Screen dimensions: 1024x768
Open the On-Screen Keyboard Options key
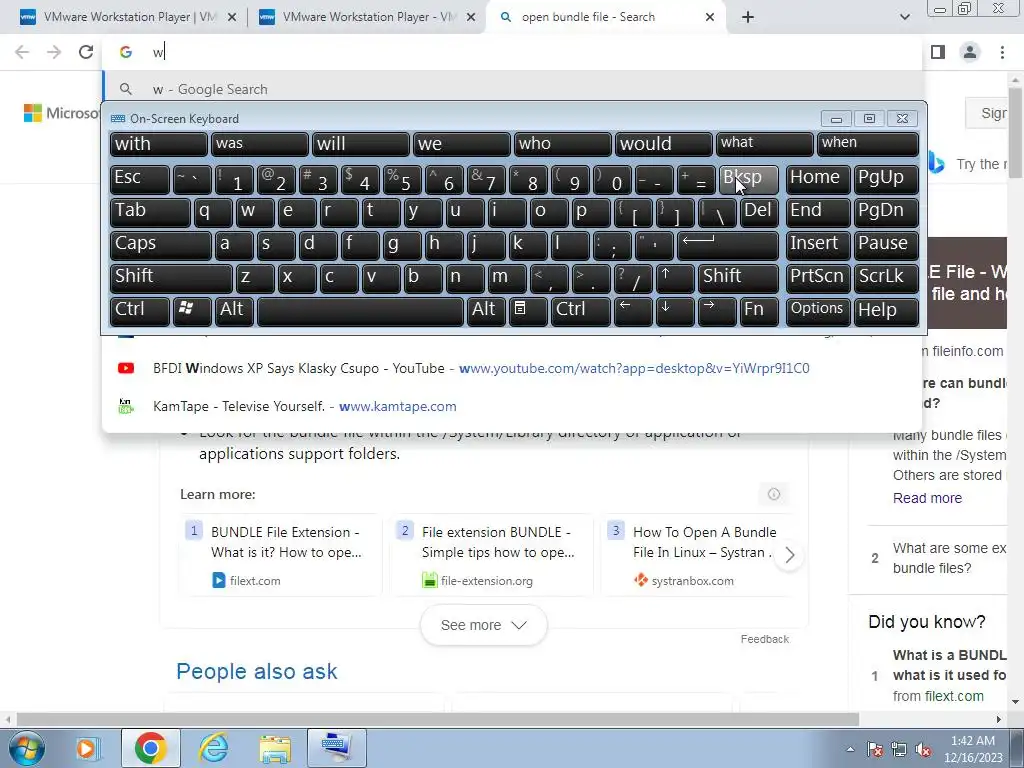(818, 311)
